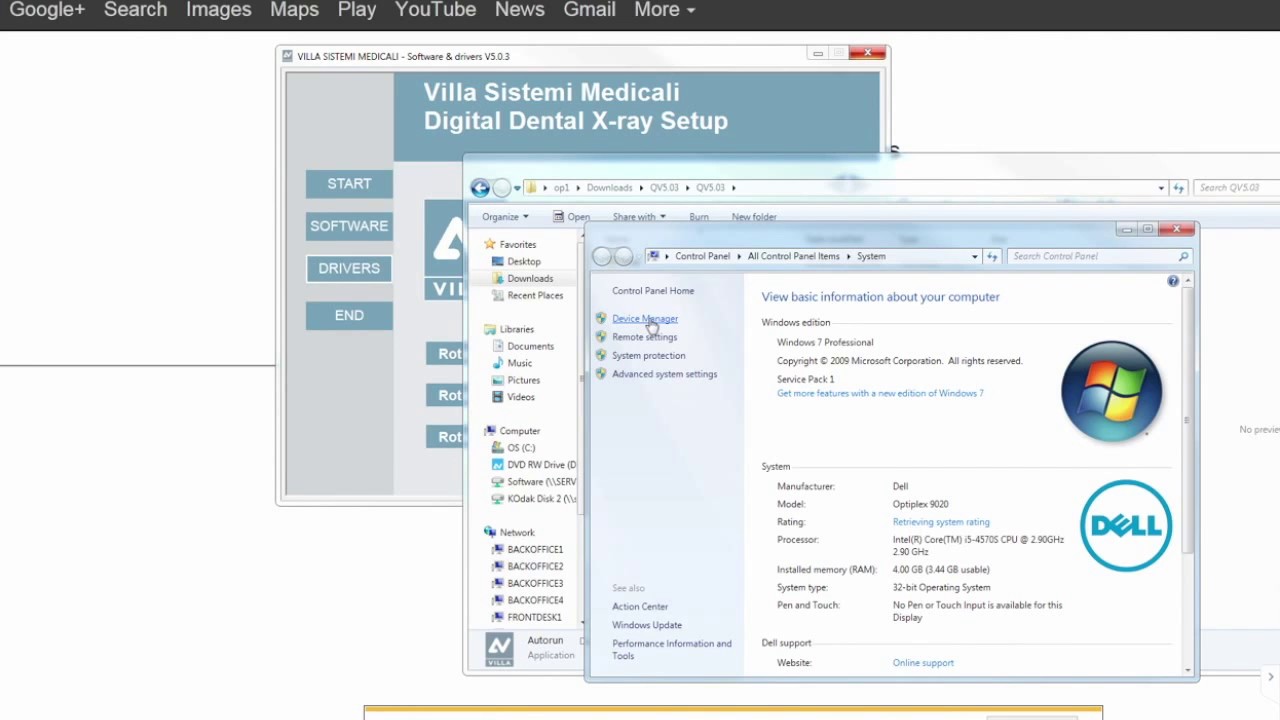Image resolution: width=1280 pixels, height=720 pixels.
Task: Open the Control Panel address bar dropdown
Action: pos(974,257)
